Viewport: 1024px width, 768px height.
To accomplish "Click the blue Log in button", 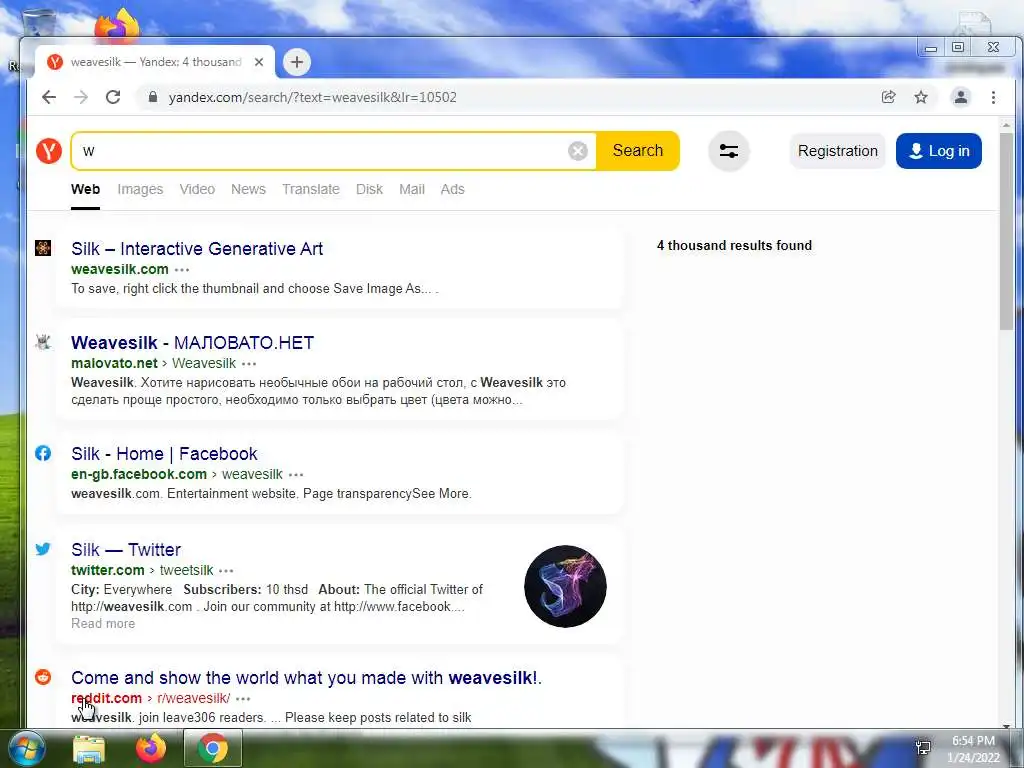I will click(938, 151).
